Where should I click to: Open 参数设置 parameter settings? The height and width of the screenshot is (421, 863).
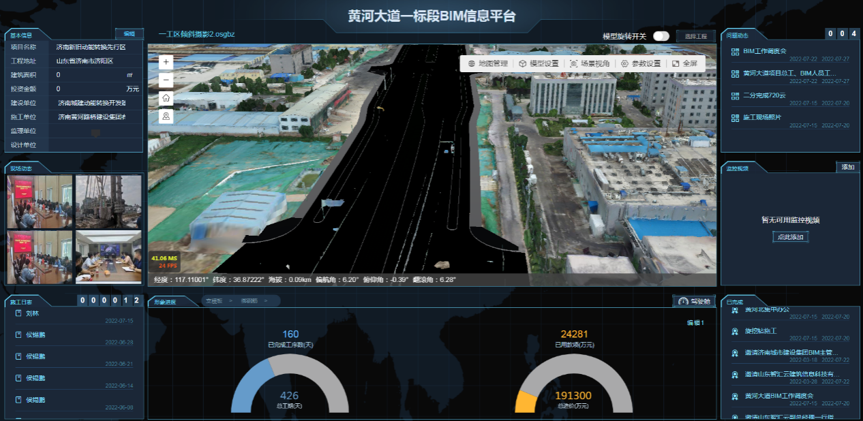click(641, 63)
